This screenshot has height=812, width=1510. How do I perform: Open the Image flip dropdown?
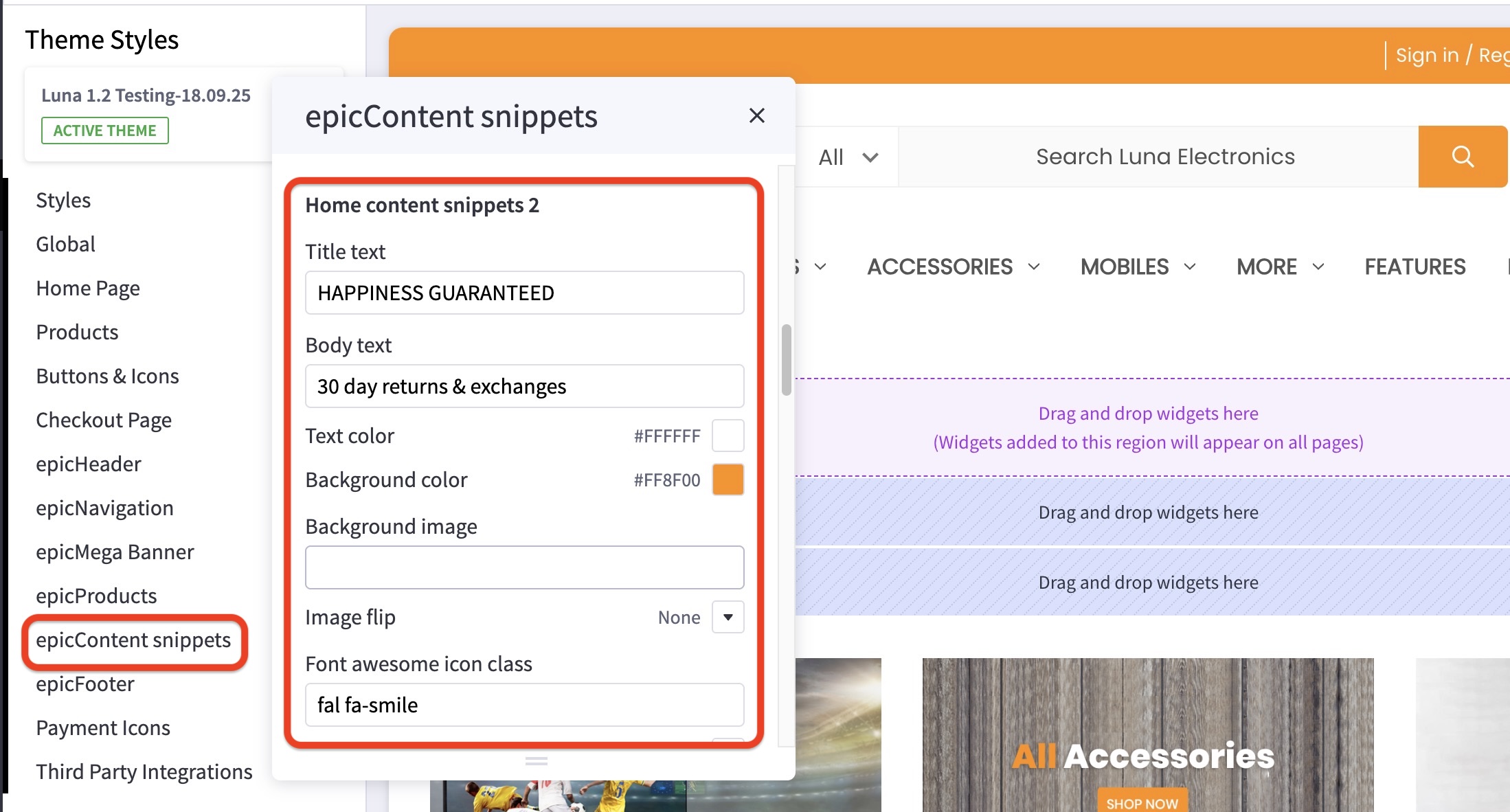(x=728, y=617)
